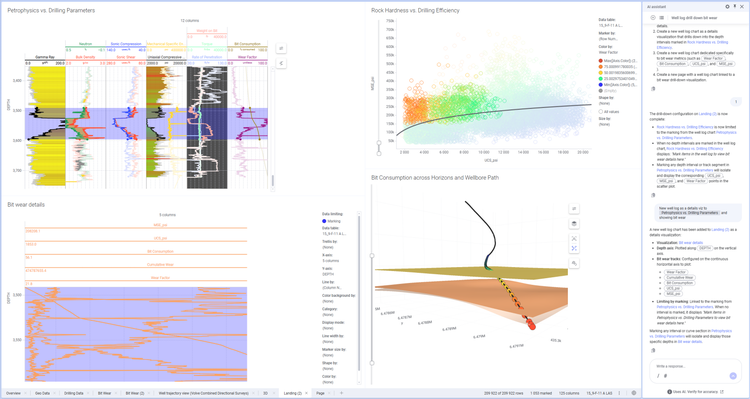Open the Display mode selector in the Bit wear legend
Viewport: 750px width, 399px height.
(328, 328)
